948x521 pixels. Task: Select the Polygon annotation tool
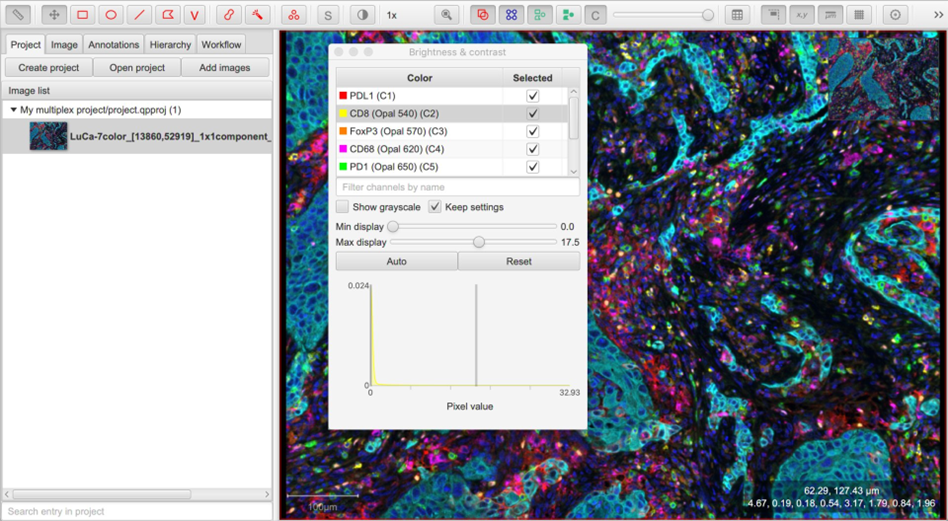click(167, 15)
